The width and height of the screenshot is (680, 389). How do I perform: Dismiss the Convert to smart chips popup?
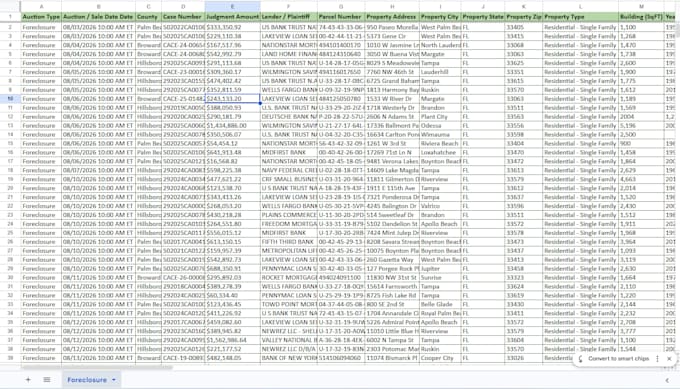[669, 359]
